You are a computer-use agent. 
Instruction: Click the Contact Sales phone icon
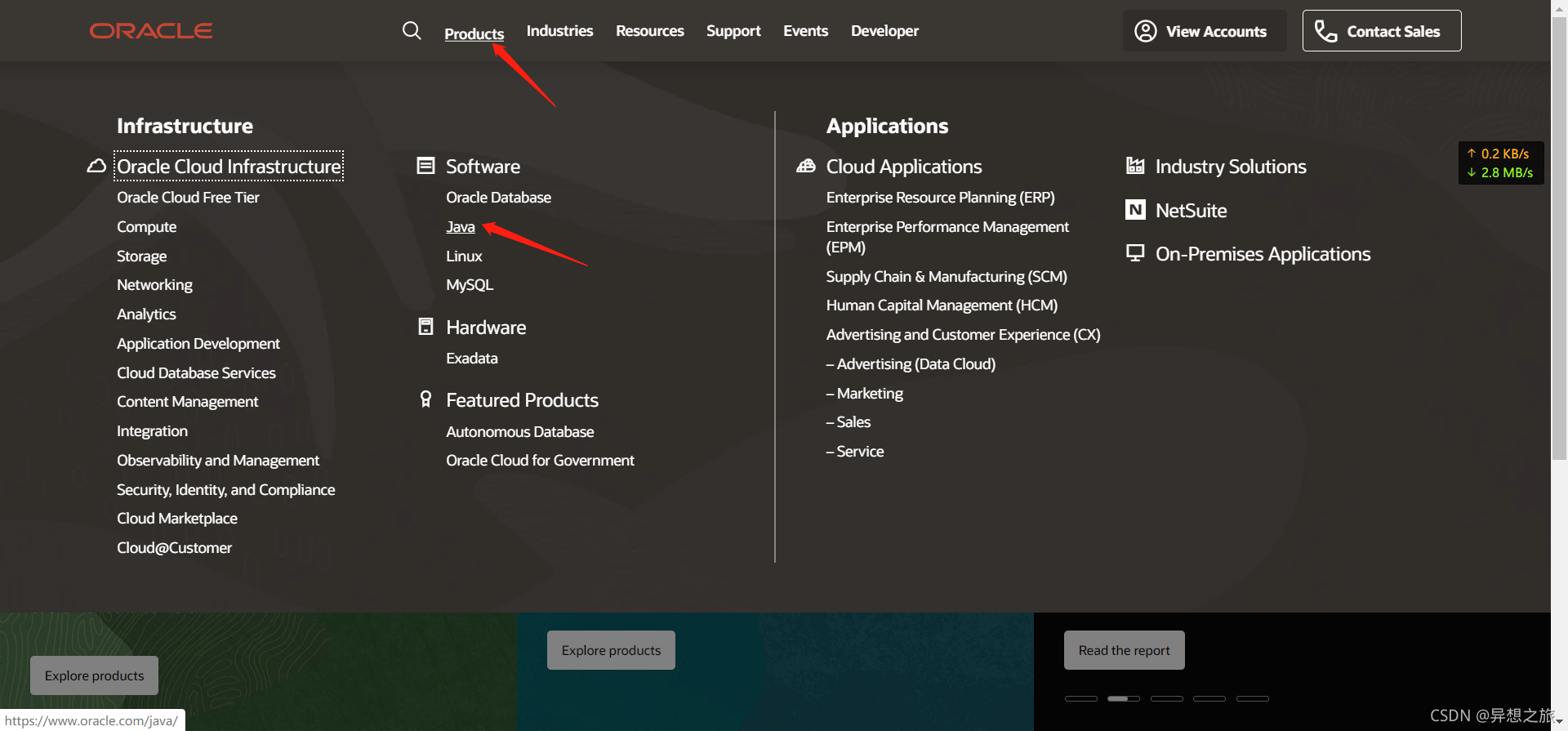(1325, 31)
